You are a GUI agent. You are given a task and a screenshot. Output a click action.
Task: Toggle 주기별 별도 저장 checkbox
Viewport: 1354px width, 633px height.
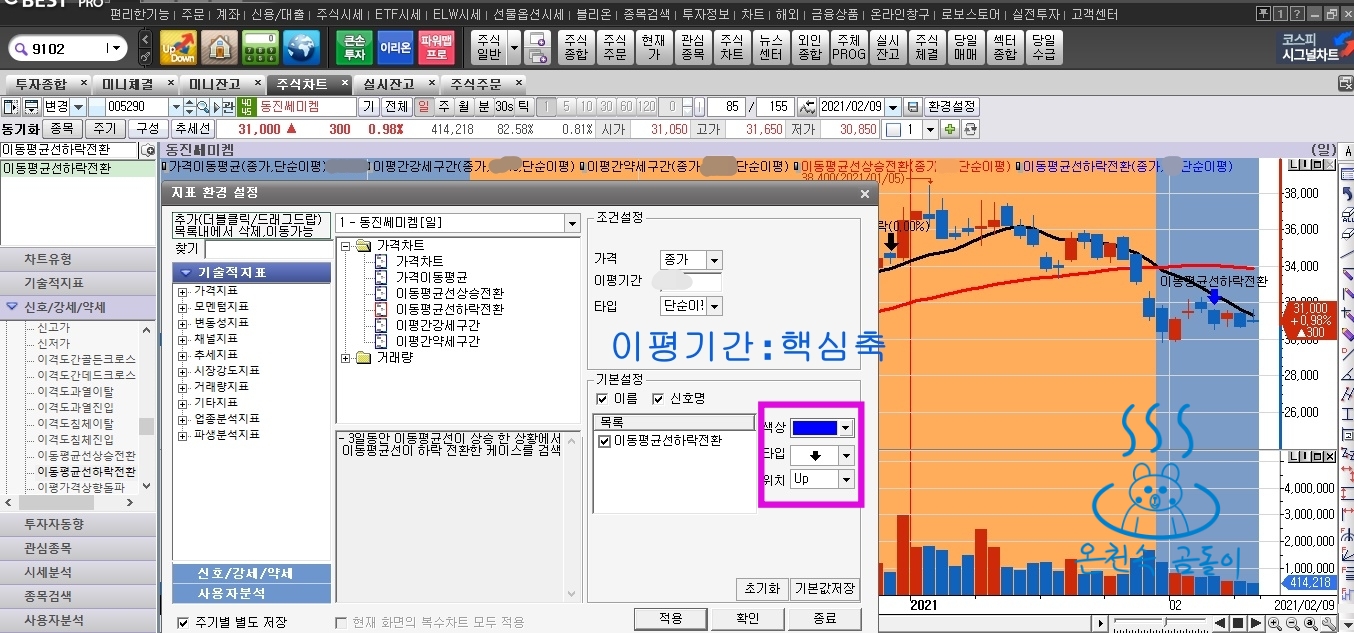tap(183, 622)
